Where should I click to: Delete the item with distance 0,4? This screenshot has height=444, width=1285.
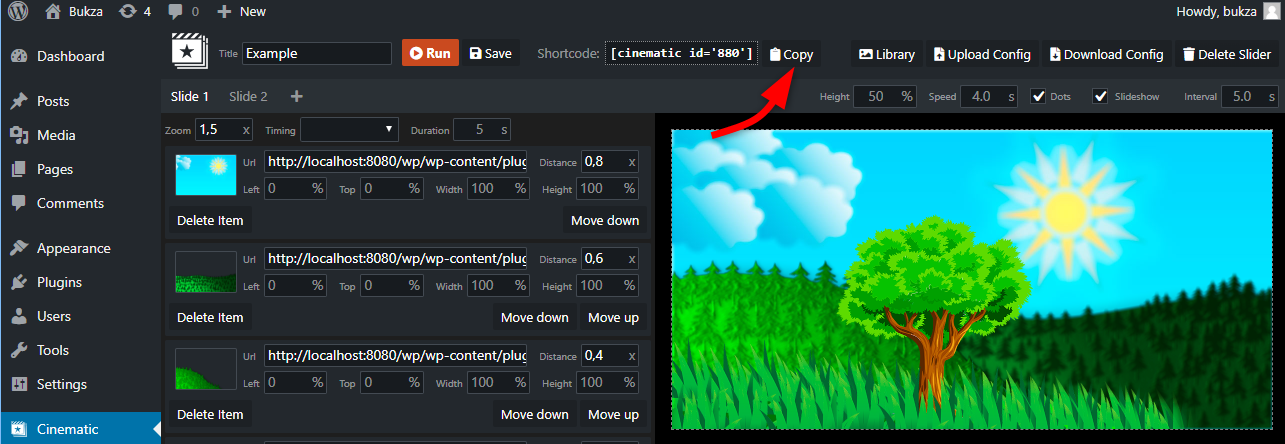pyautogui.click(x=210, y=414)
